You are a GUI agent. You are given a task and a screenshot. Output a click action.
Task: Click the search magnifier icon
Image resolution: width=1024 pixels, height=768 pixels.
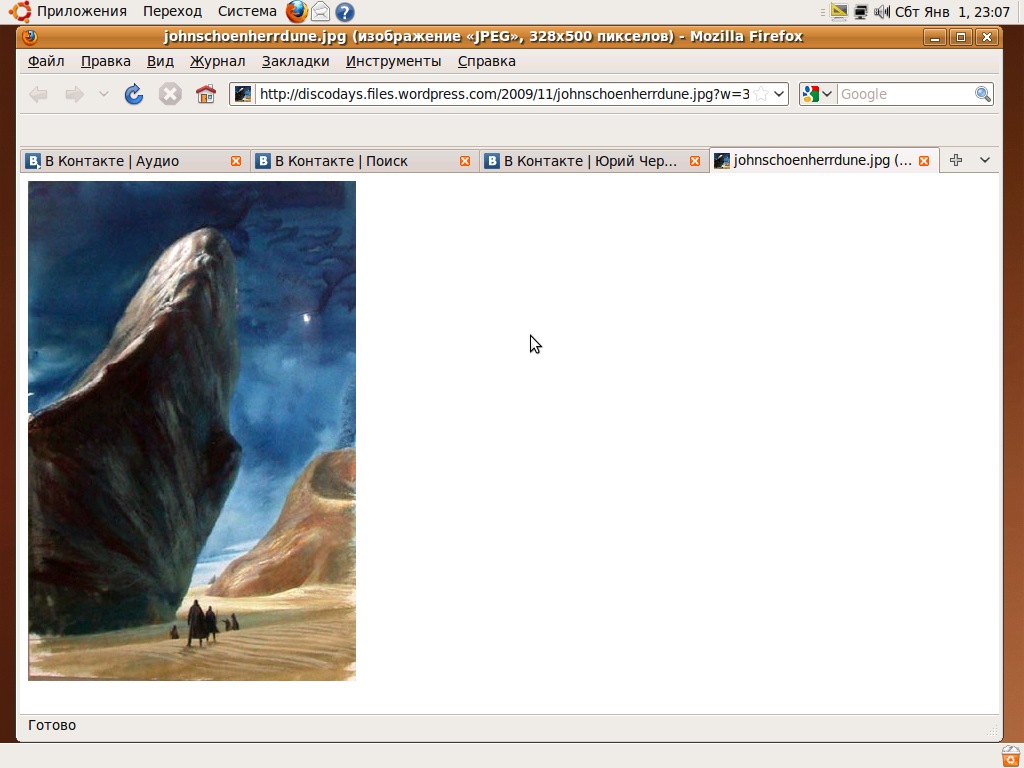click(x=983, y=94)
